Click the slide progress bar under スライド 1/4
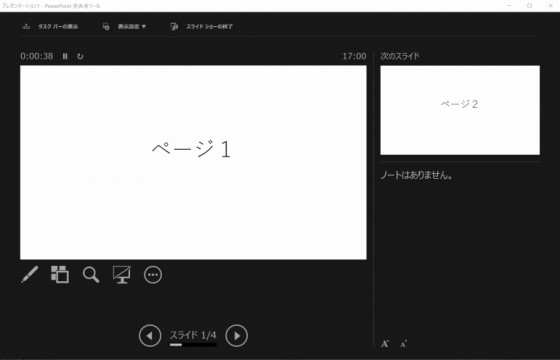 point(193,345)
